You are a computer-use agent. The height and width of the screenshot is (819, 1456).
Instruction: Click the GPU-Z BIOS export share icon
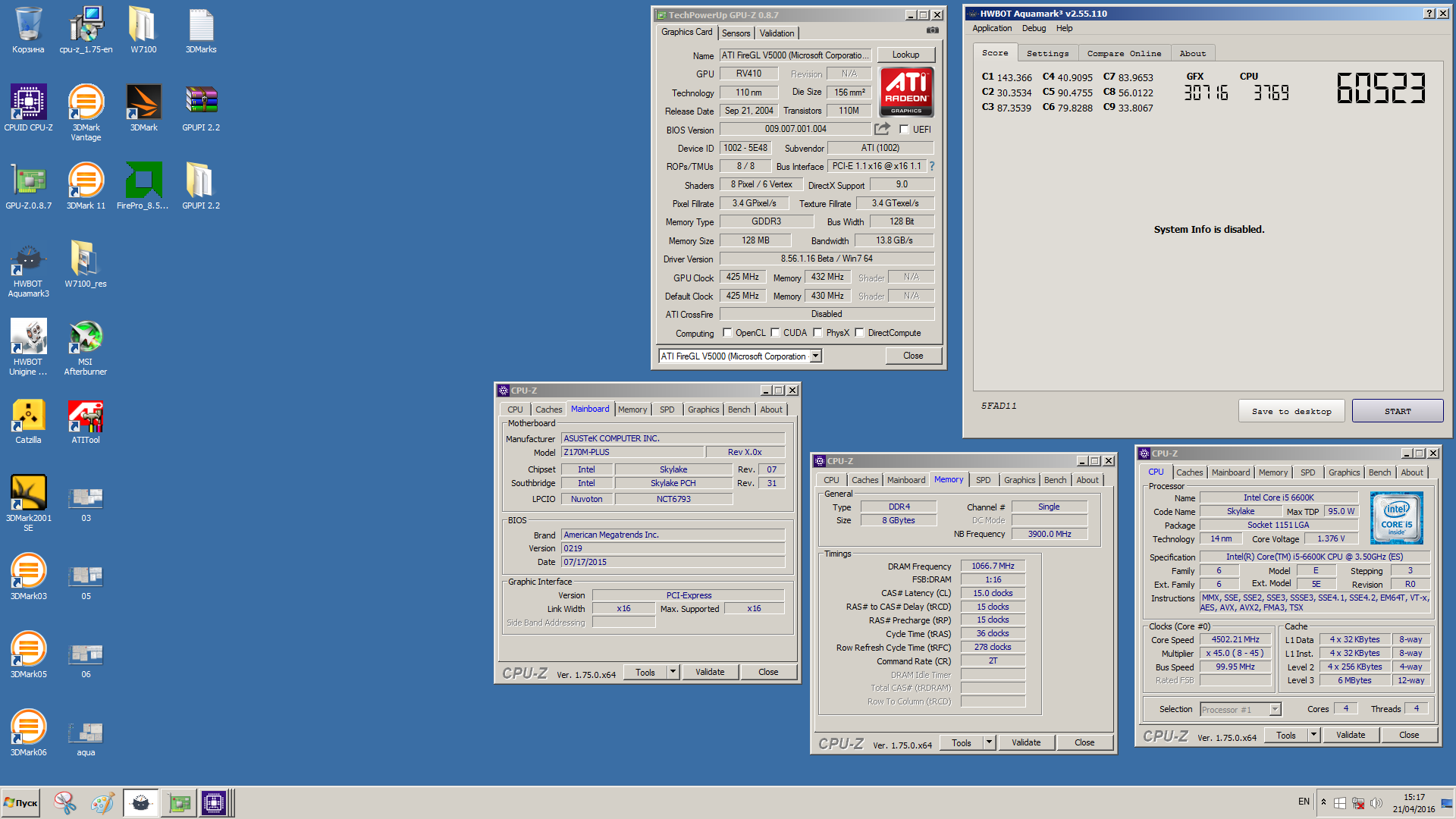[x=882, y=129]
